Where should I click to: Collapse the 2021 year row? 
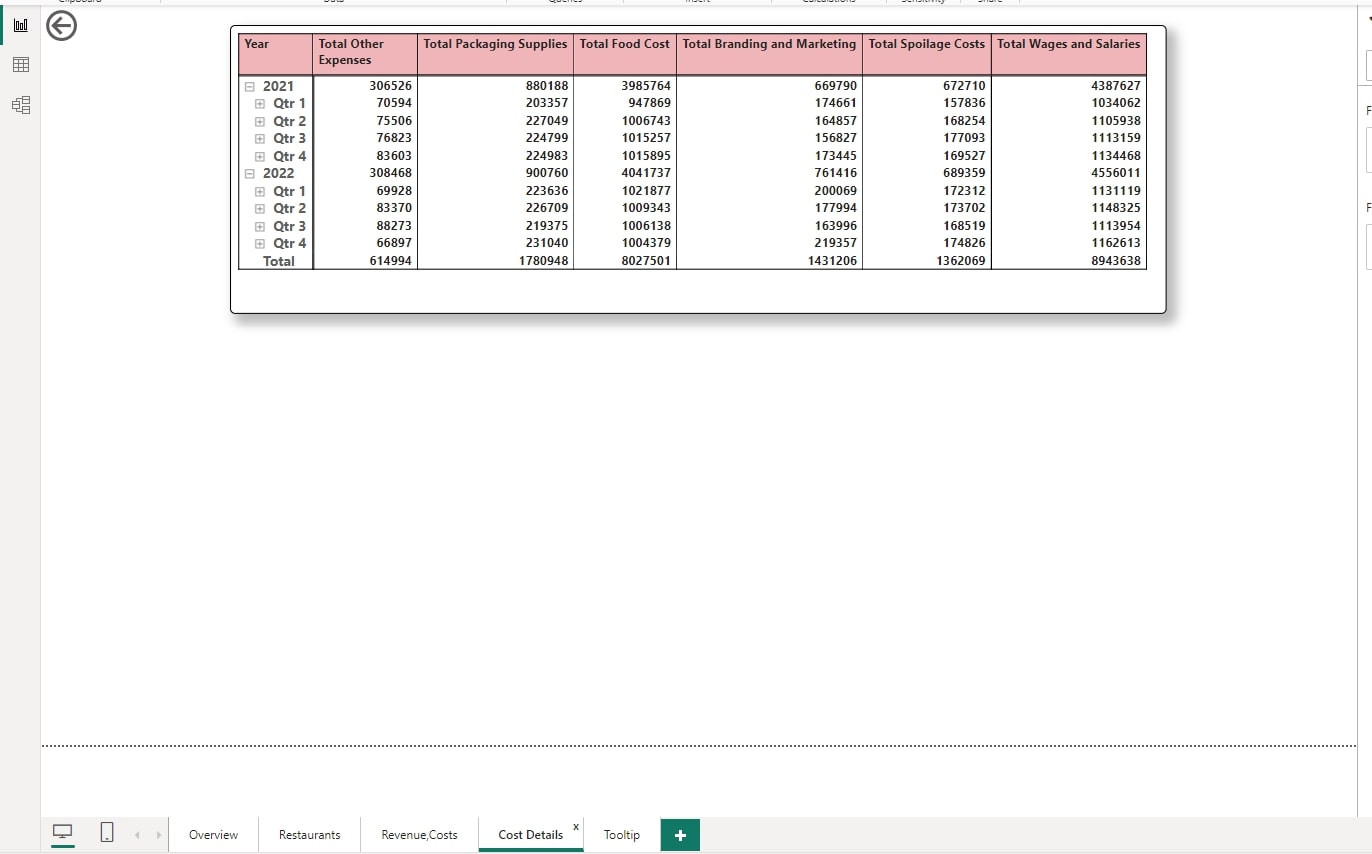pos(250,86)
